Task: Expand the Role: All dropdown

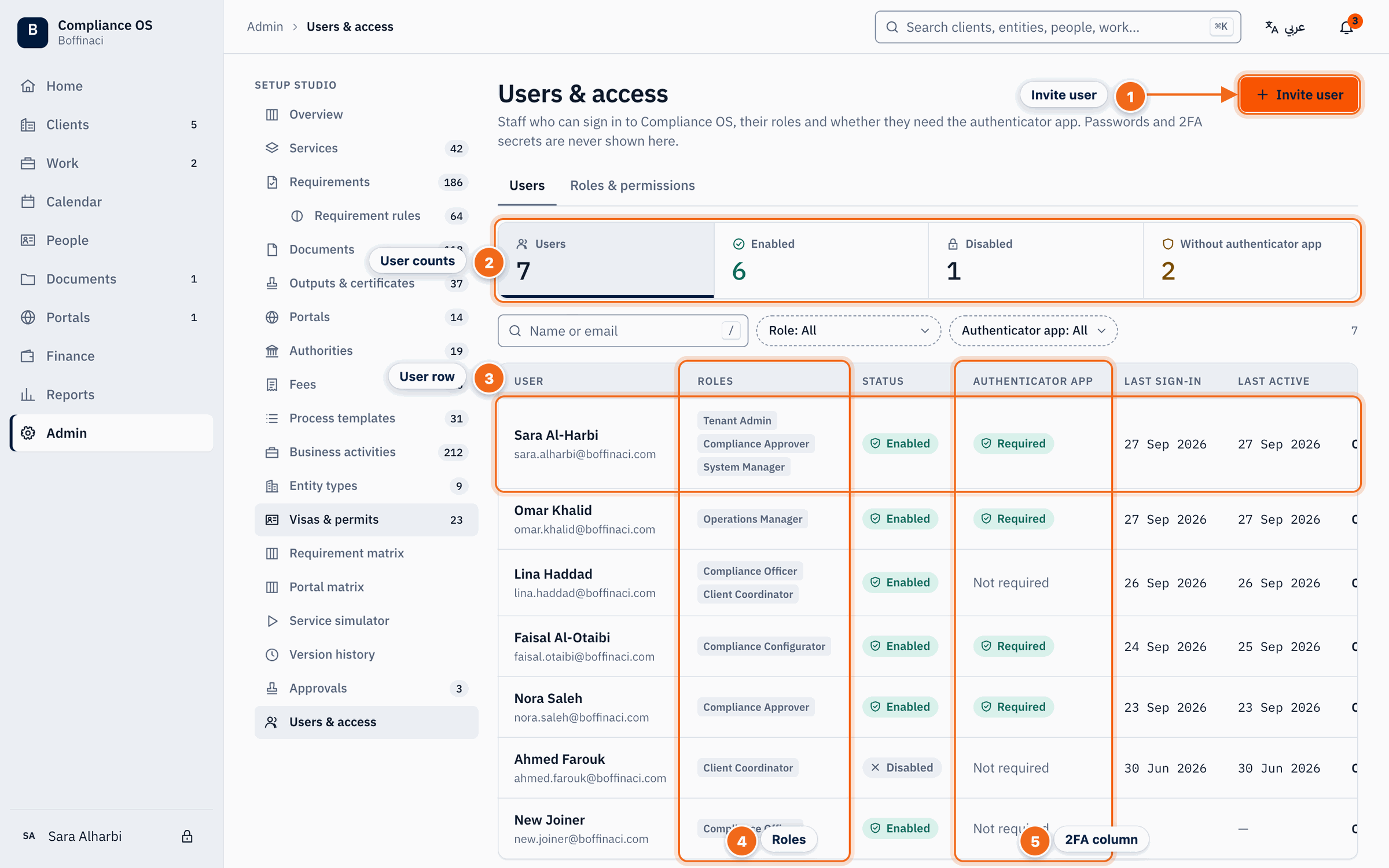Action: coord(848,331)
